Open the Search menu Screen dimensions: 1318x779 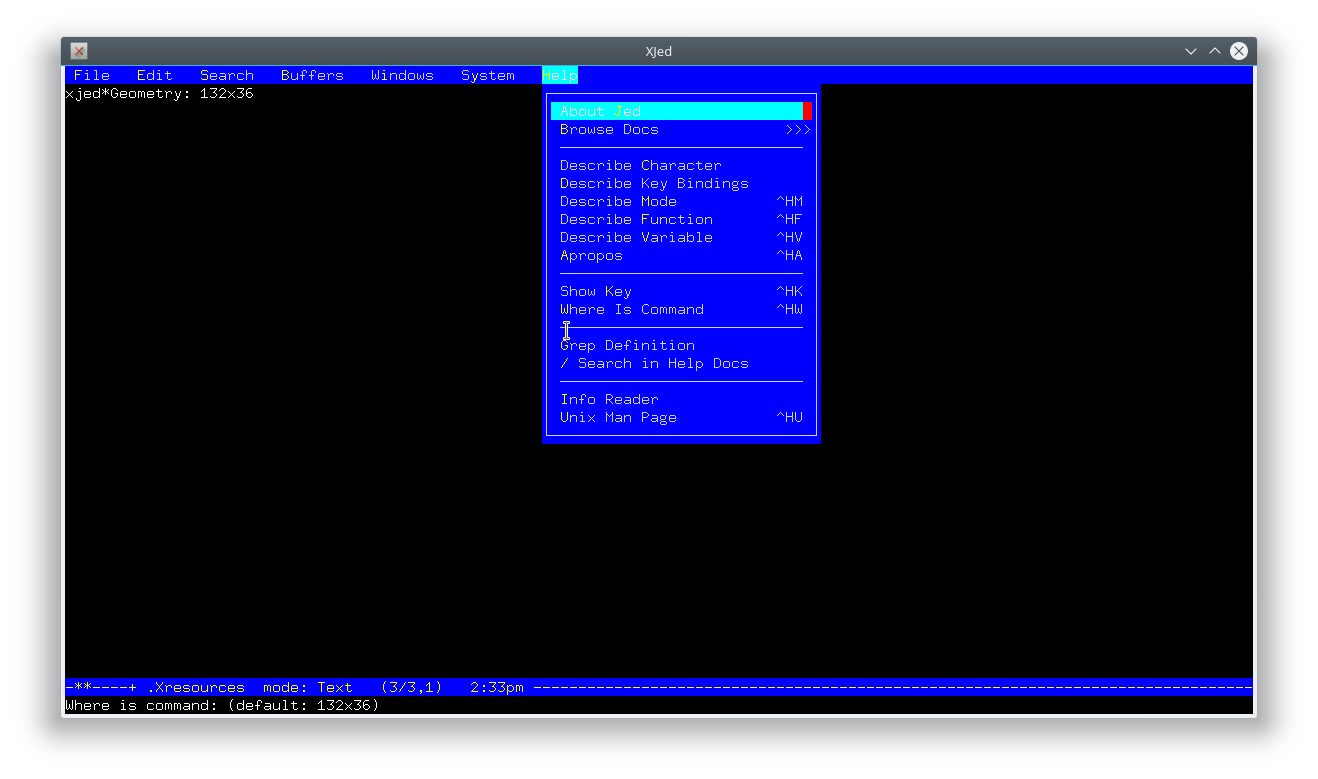click(226, 74)
